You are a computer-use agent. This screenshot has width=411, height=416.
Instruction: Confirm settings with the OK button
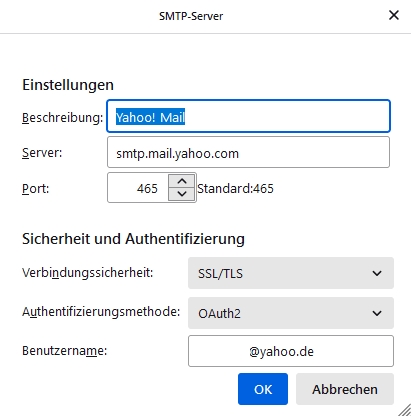tap(263, 389)
